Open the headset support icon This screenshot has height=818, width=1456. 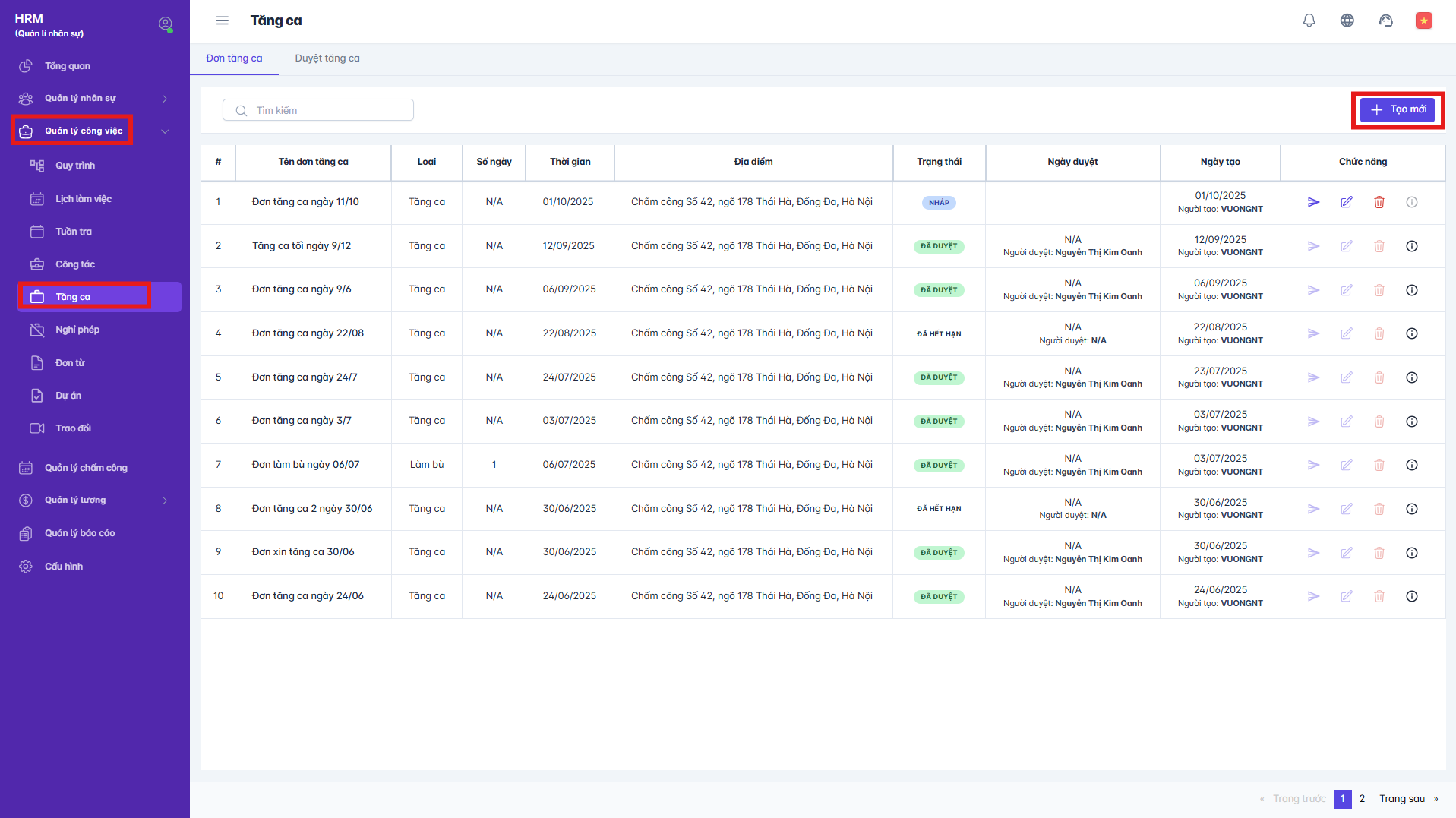[x=1385, y=21]
